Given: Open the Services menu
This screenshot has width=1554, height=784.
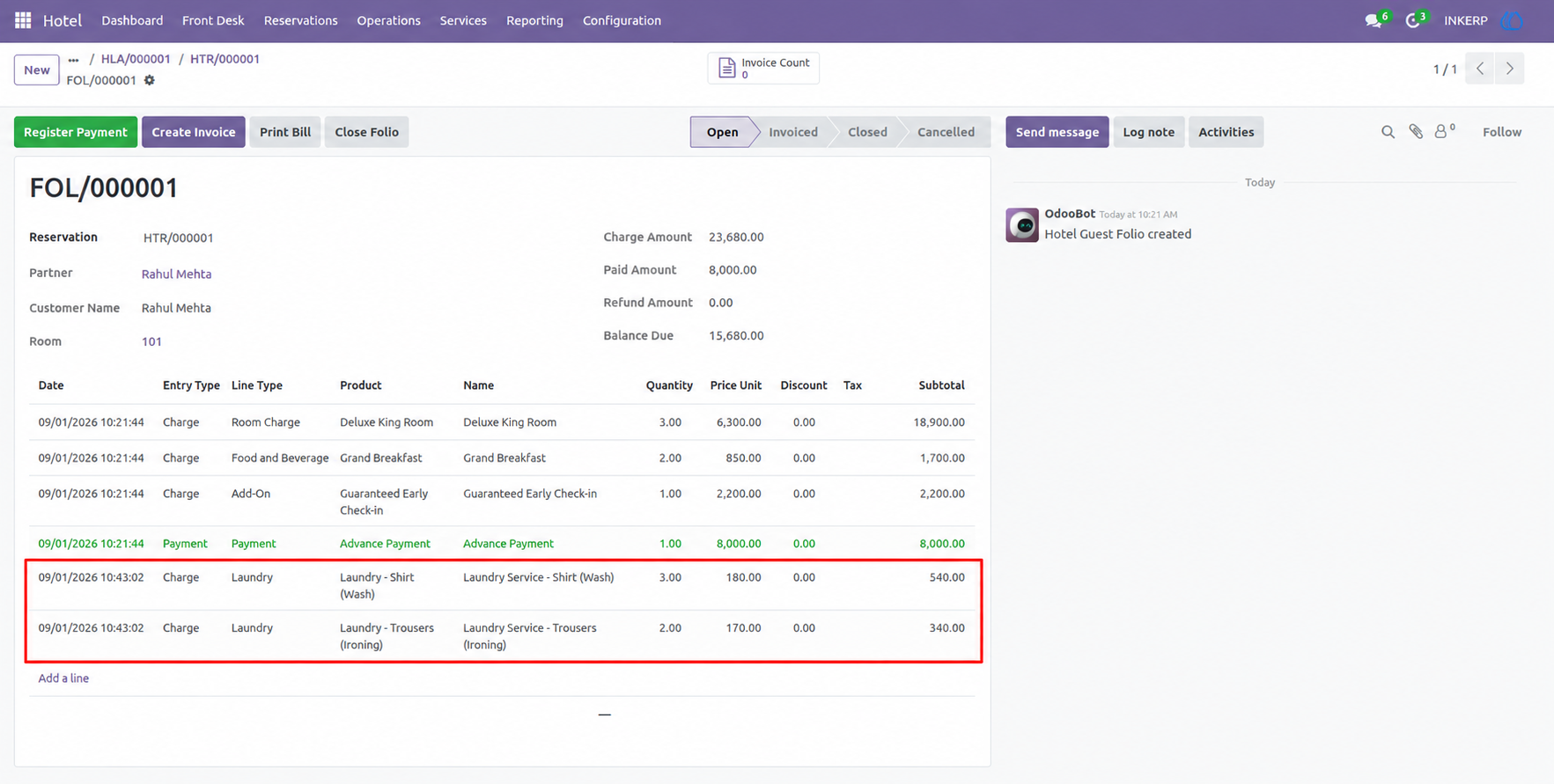Looking at the screenshot, I should pos(463,20).
